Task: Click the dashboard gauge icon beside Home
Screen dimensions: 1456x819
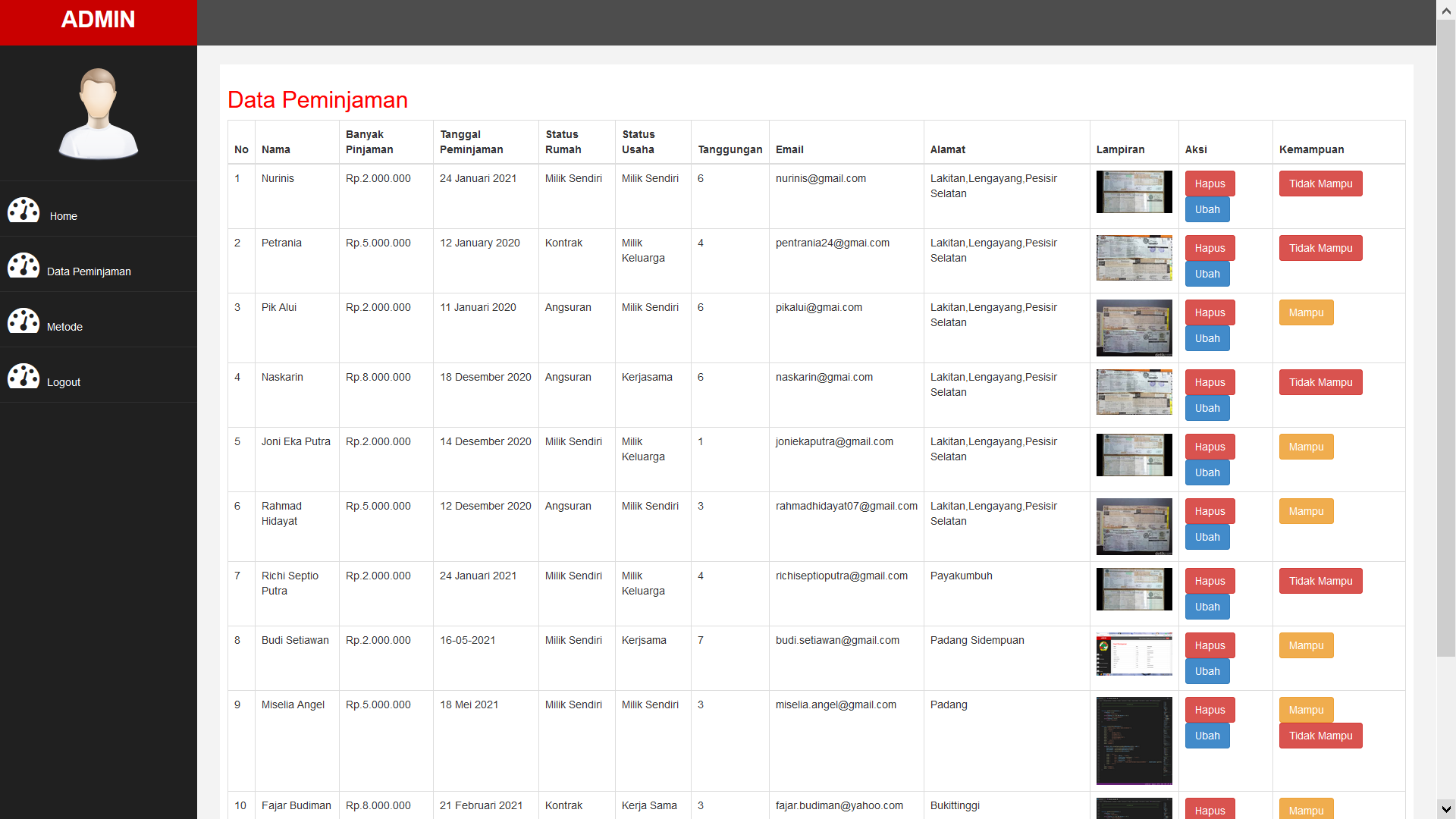Action: click(24, 210)
